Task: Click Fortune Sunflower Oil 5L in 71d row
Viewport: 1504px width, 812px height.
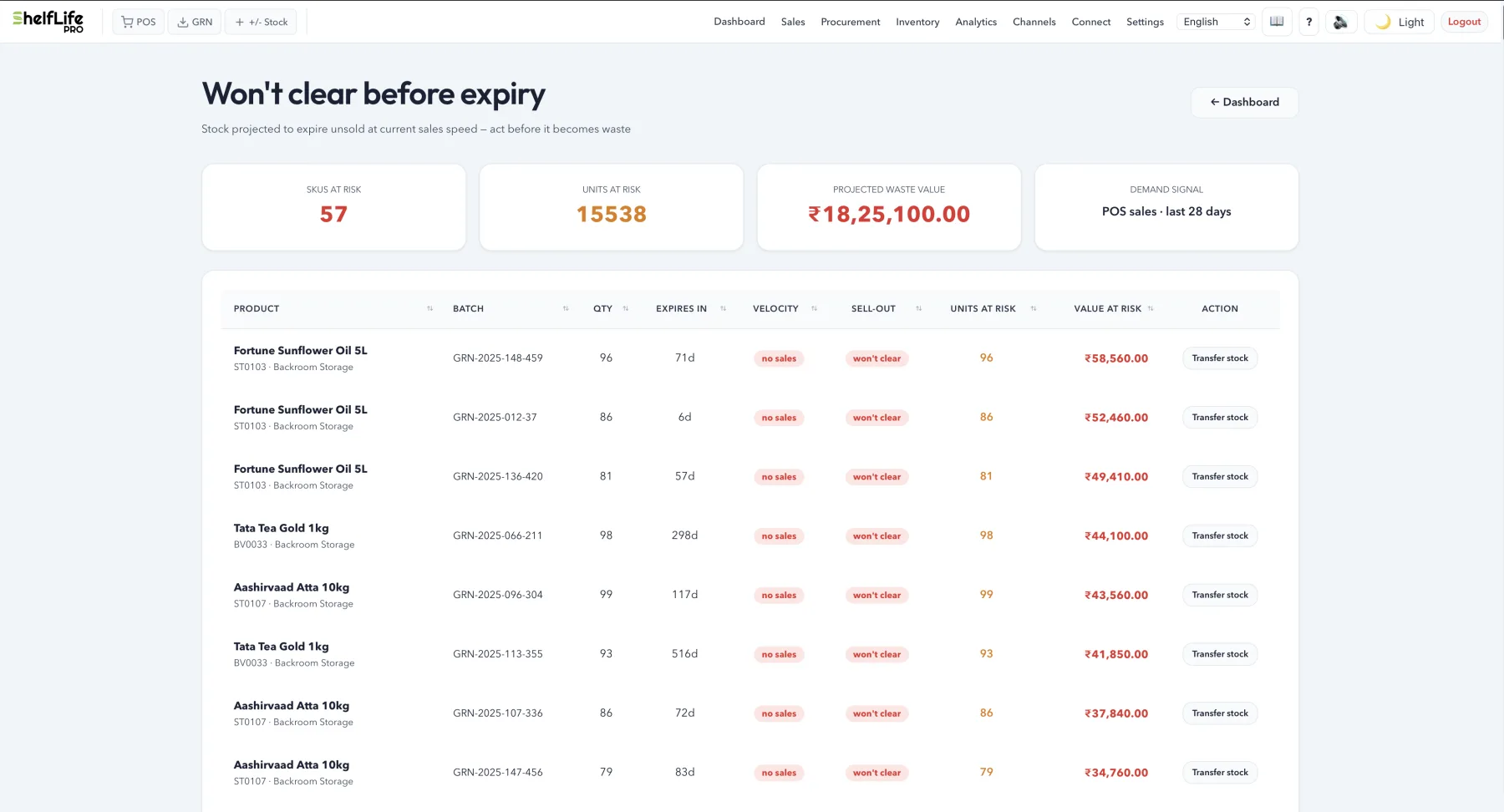Action: pyautogui.click(x=301, y=351)
